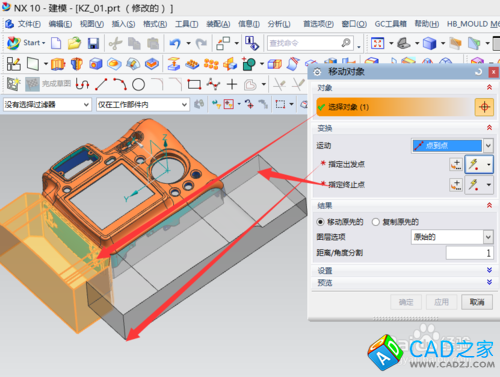Open the 分析(L) menu

(279, 24)
